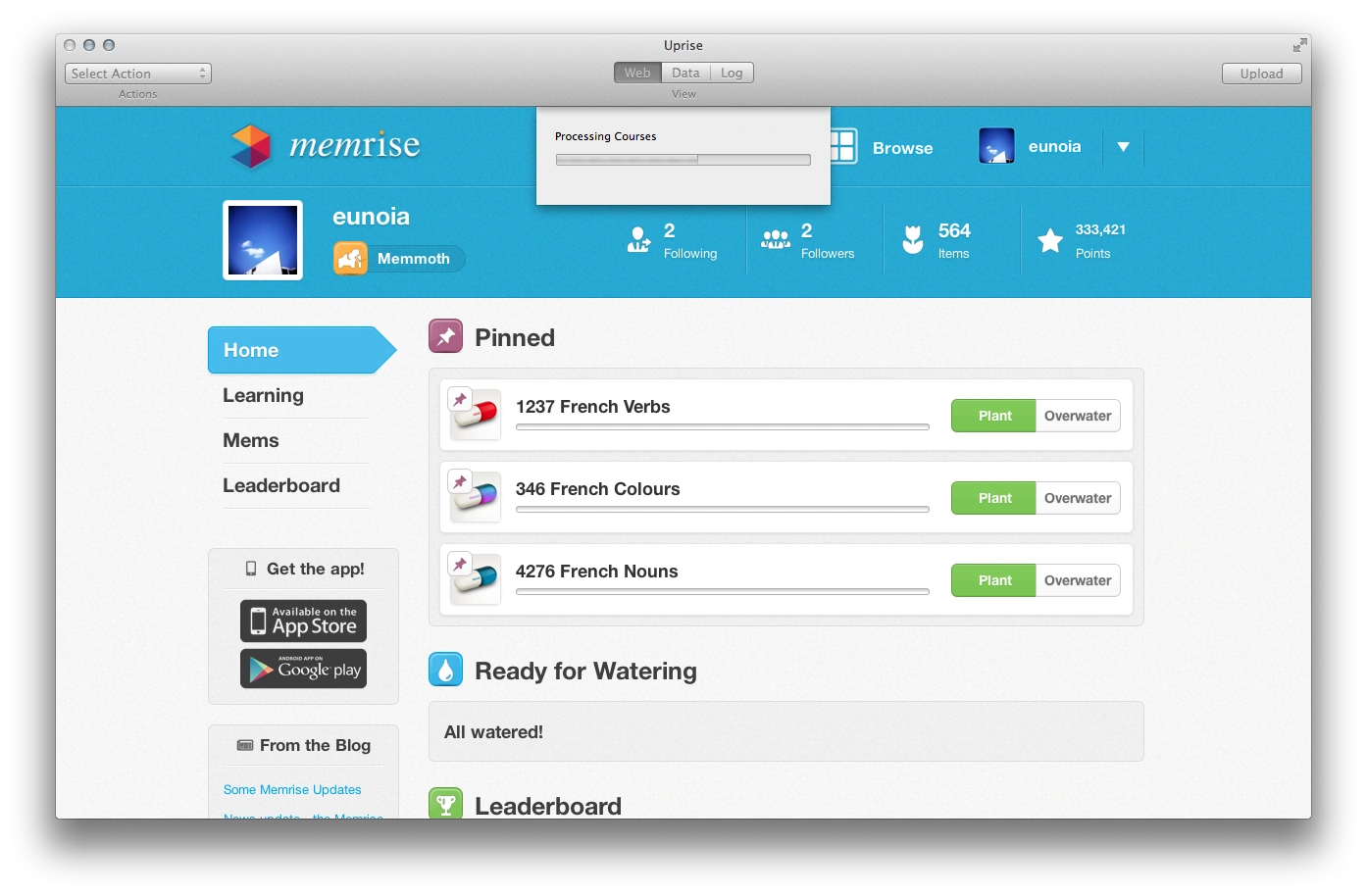
Task: Click the eunoia username in the header
Action: (x=1054, y=146)
